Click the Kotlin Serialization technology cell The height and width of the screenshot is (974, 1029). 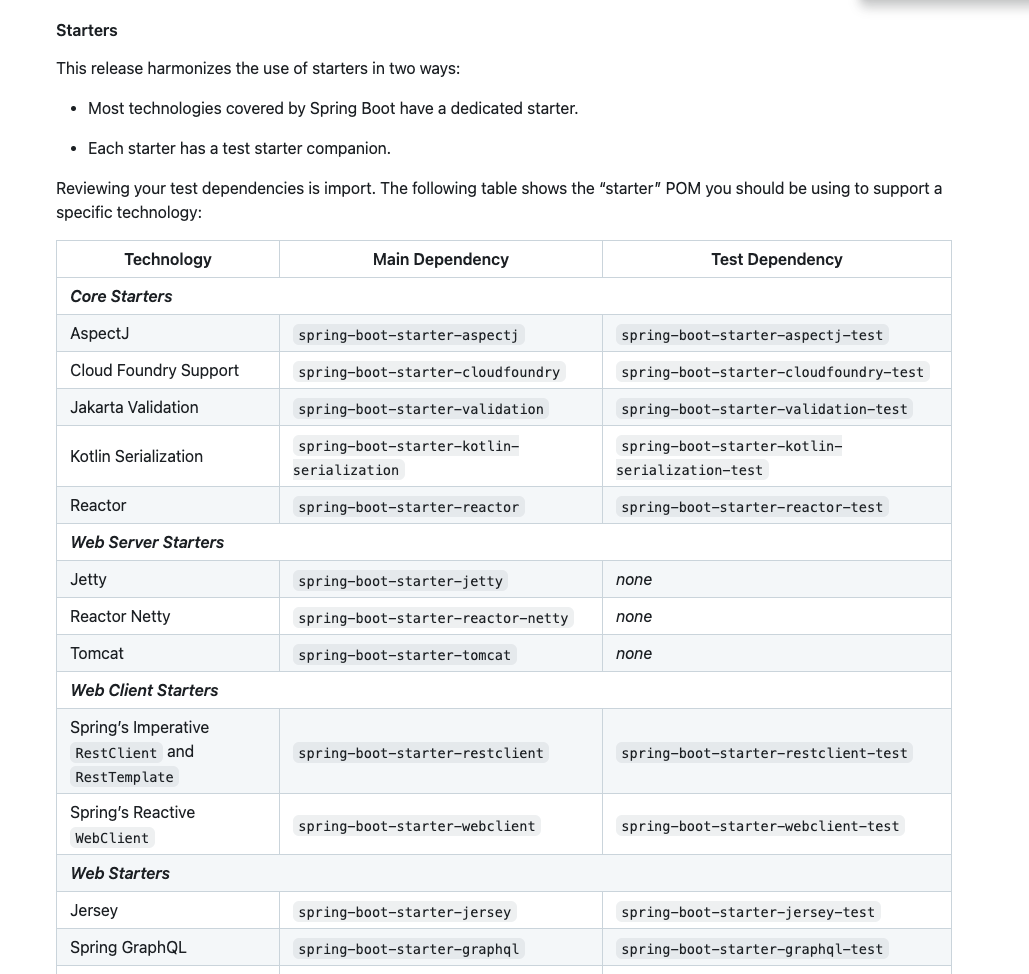(x=136, y=456)
